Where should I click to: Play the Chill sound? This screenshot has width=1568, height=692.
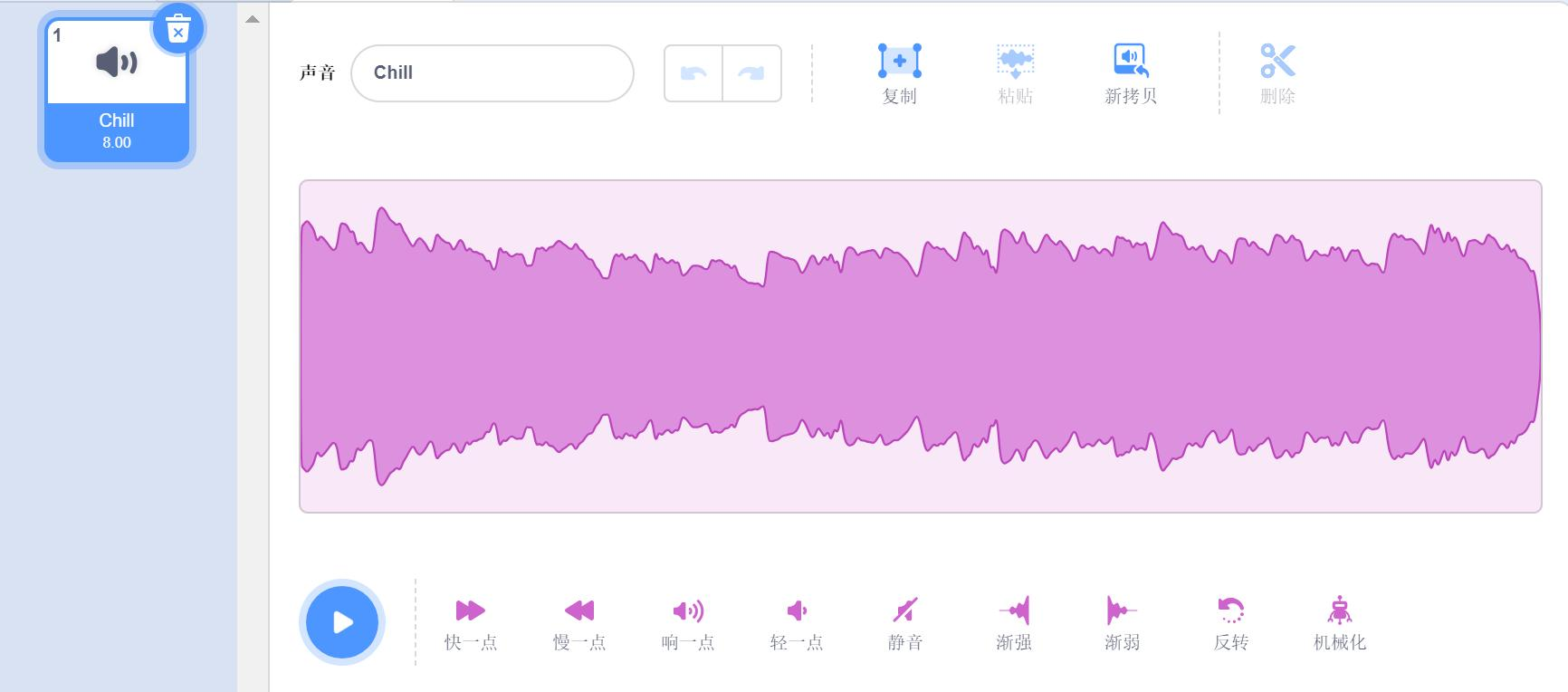pyautogui.click(x=341, y=620)
